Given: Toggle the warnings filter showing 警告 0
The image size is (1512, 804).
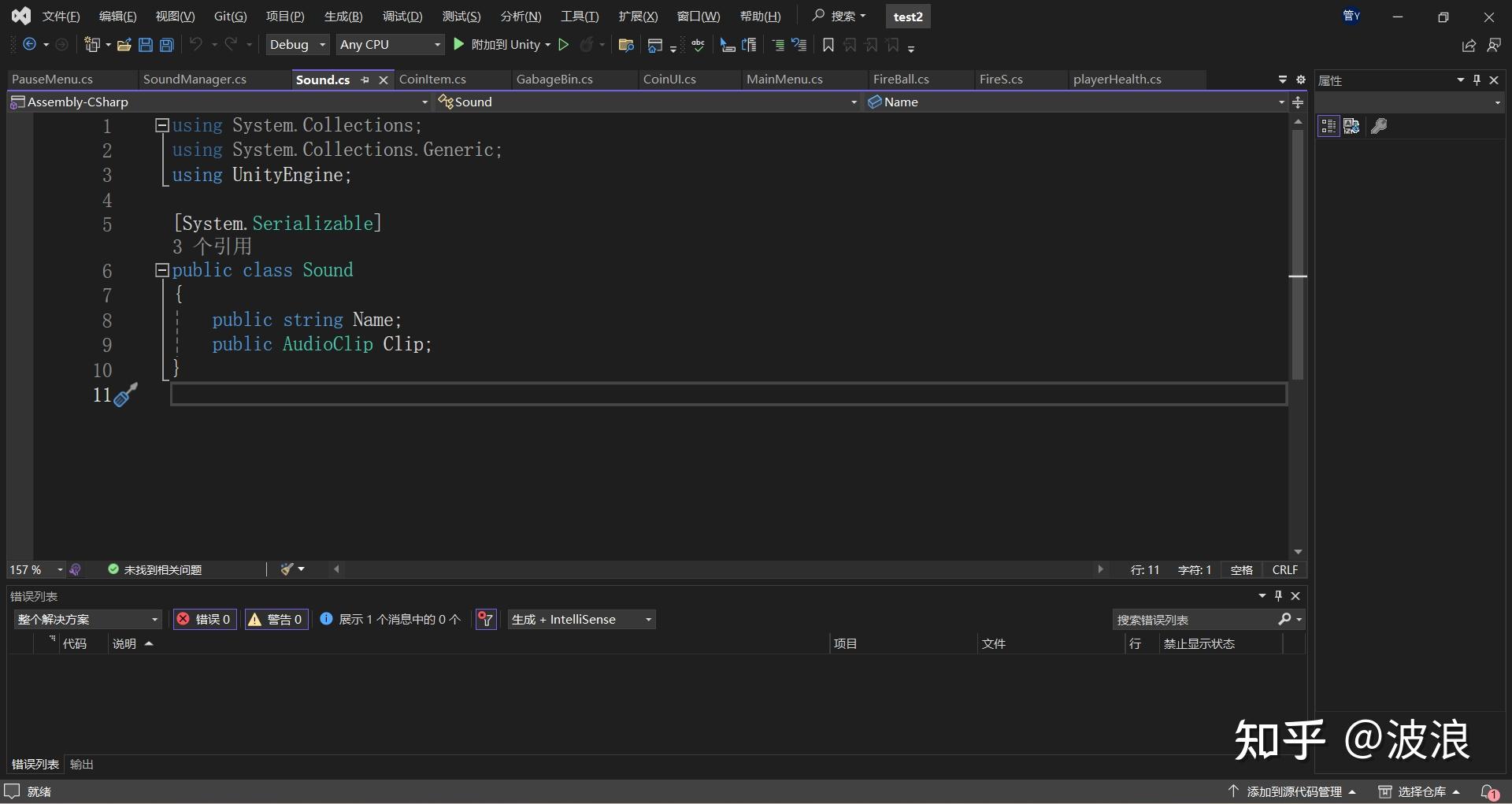Looking at the screenshot, I should pos(276,620).
